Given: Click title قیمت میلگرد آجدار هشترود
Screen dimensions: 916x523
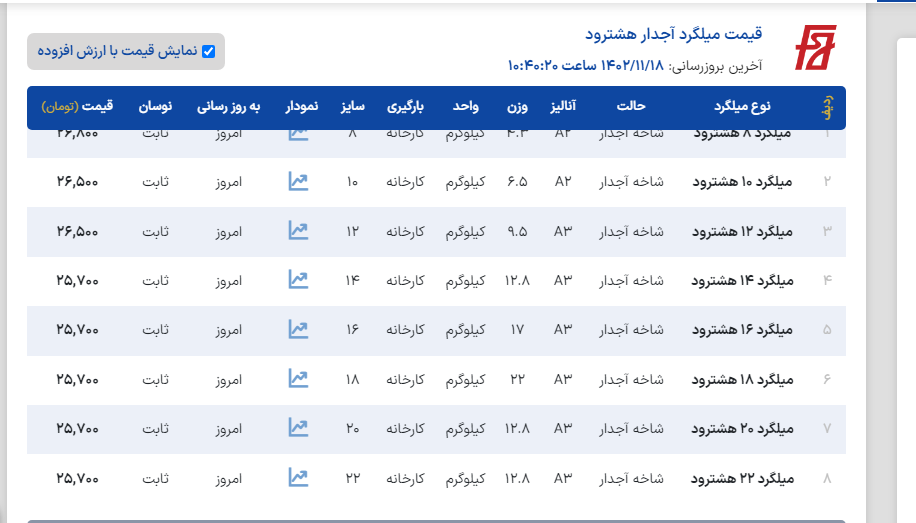Looking at the screenshot, I should (673, 34).
